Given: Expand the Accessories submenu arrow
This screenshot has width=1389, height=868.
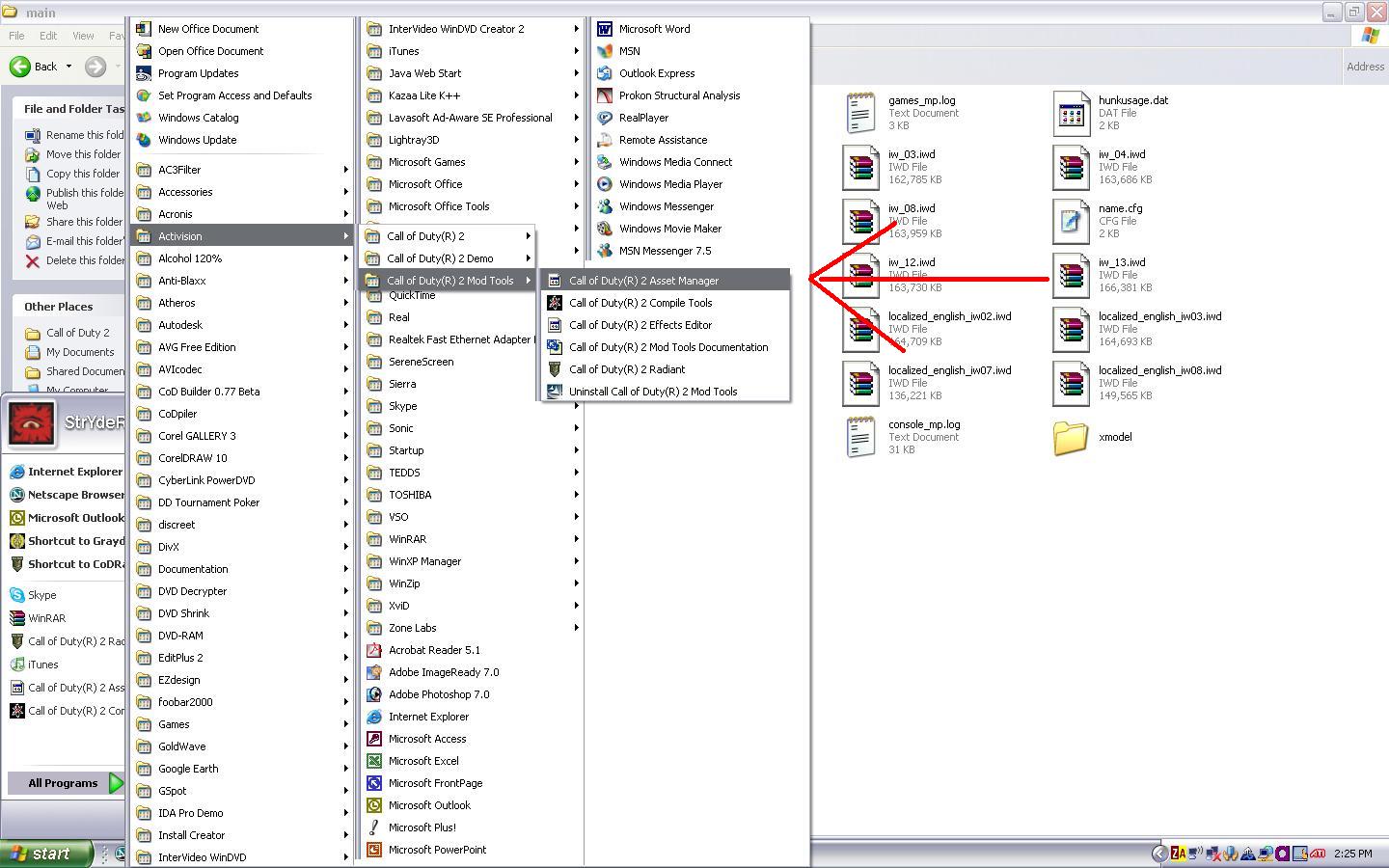Looking at the screenshot, I should pos(345,192).
